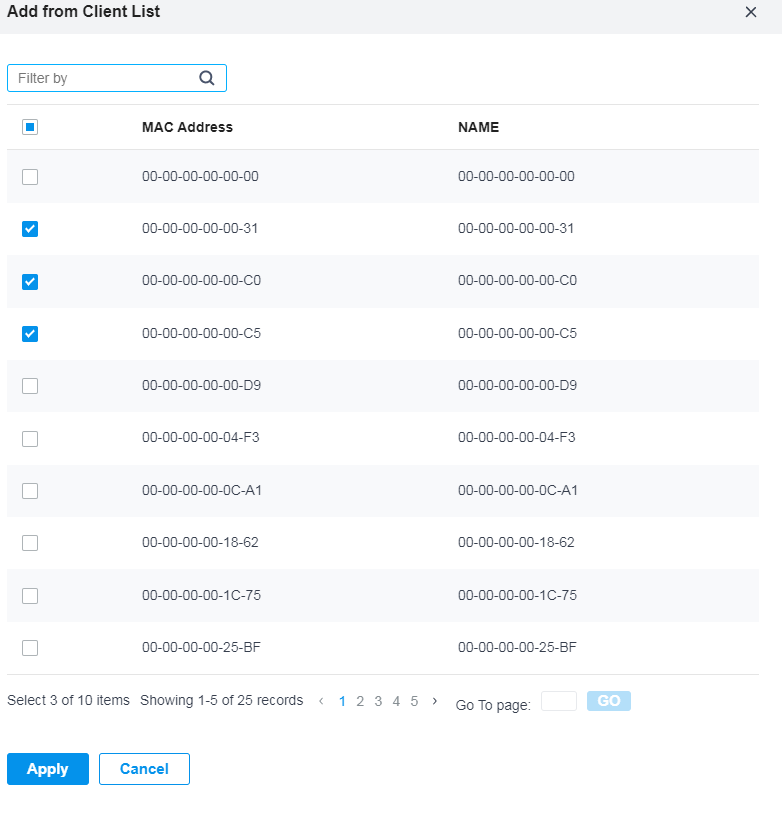
Task: Uncheck the box for 00-00-00-00-00-C5
Action: click(30, 334)
